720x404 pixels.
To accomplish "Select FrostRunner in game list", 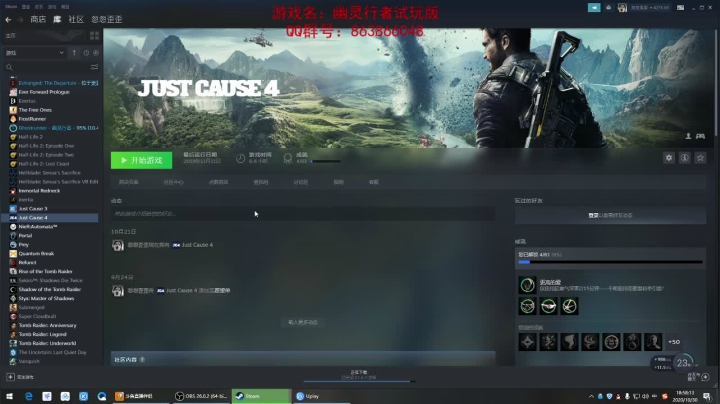I will click(32, 119).
